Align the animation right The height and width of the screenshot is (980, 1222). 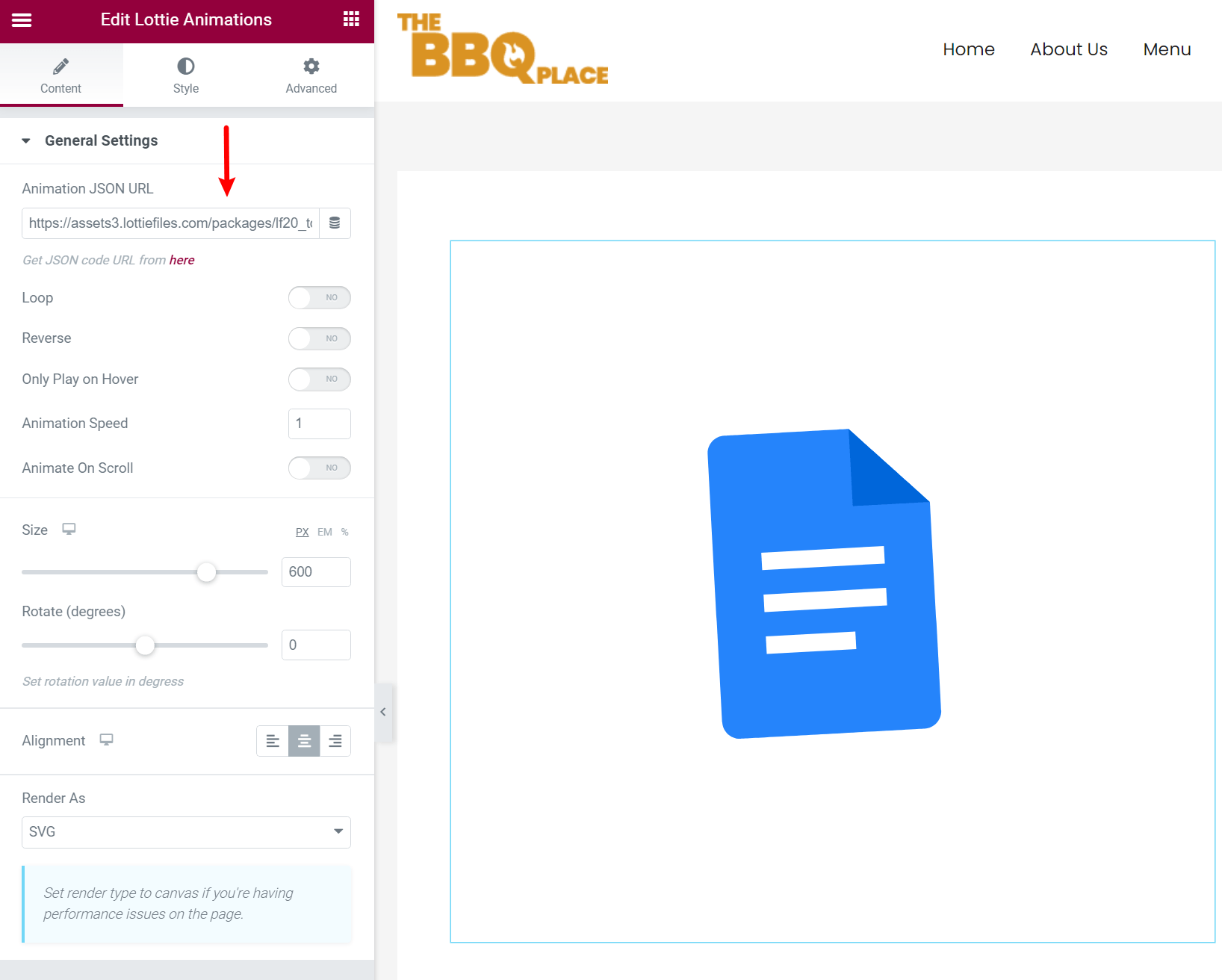click(x=335, y=741)
